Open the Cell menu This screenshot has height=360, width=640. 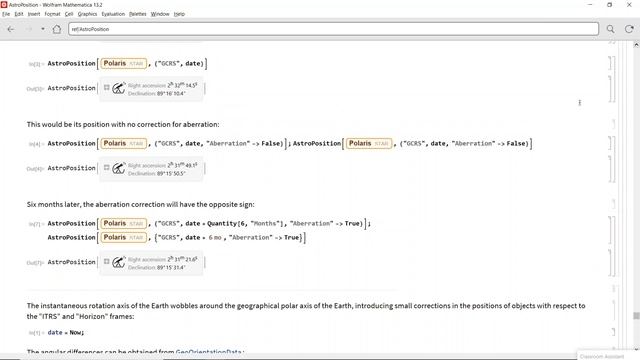(x=69, y=14)
